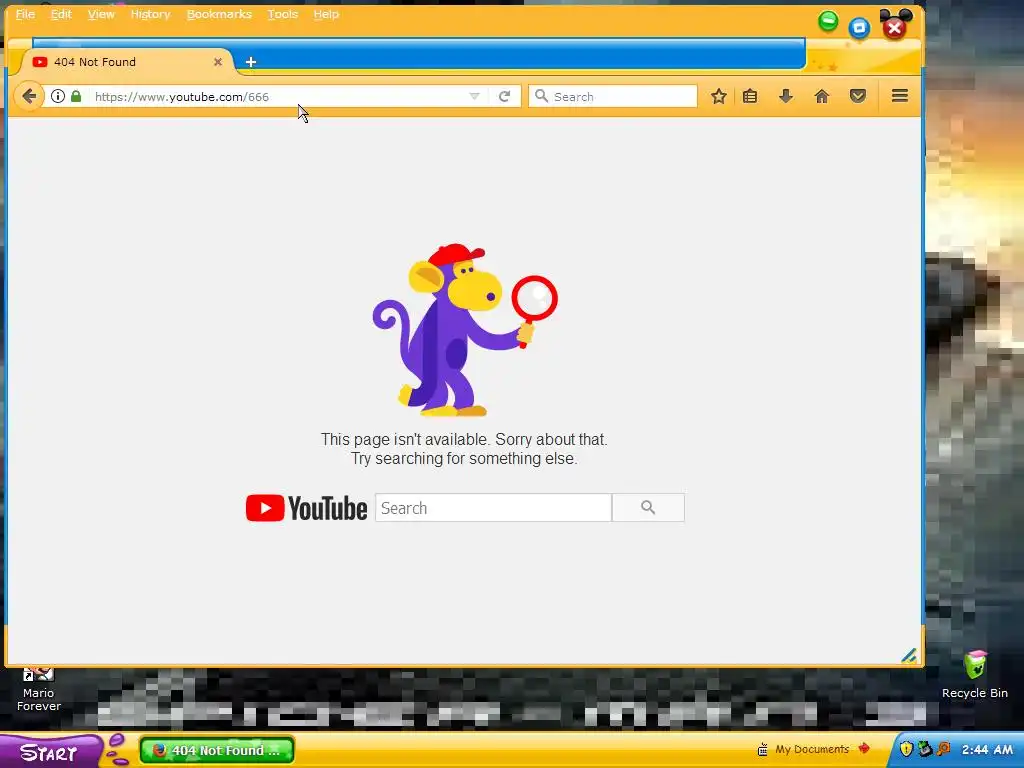1024x768 pixels.
Task: Click the browser toolbar search magnifier icon
Action: pyautogui.click(x=541, y=97)
